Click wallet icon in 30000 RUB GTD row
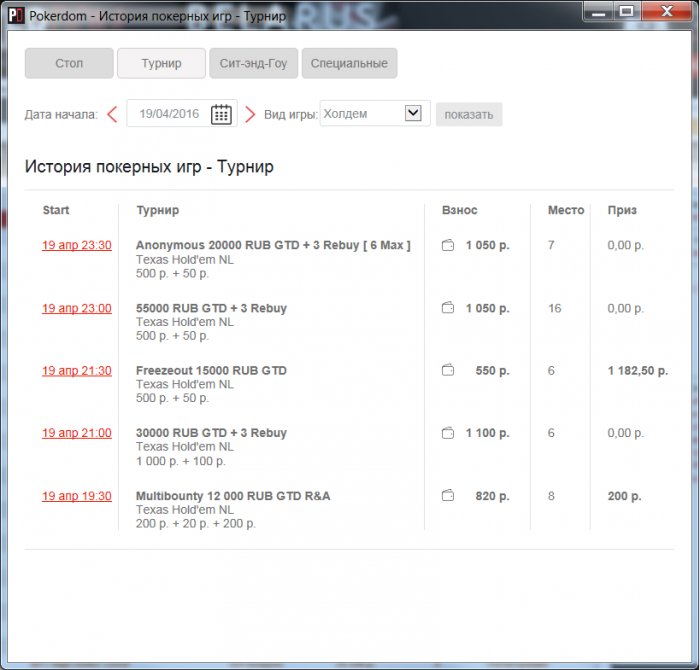 coord(448,433)
